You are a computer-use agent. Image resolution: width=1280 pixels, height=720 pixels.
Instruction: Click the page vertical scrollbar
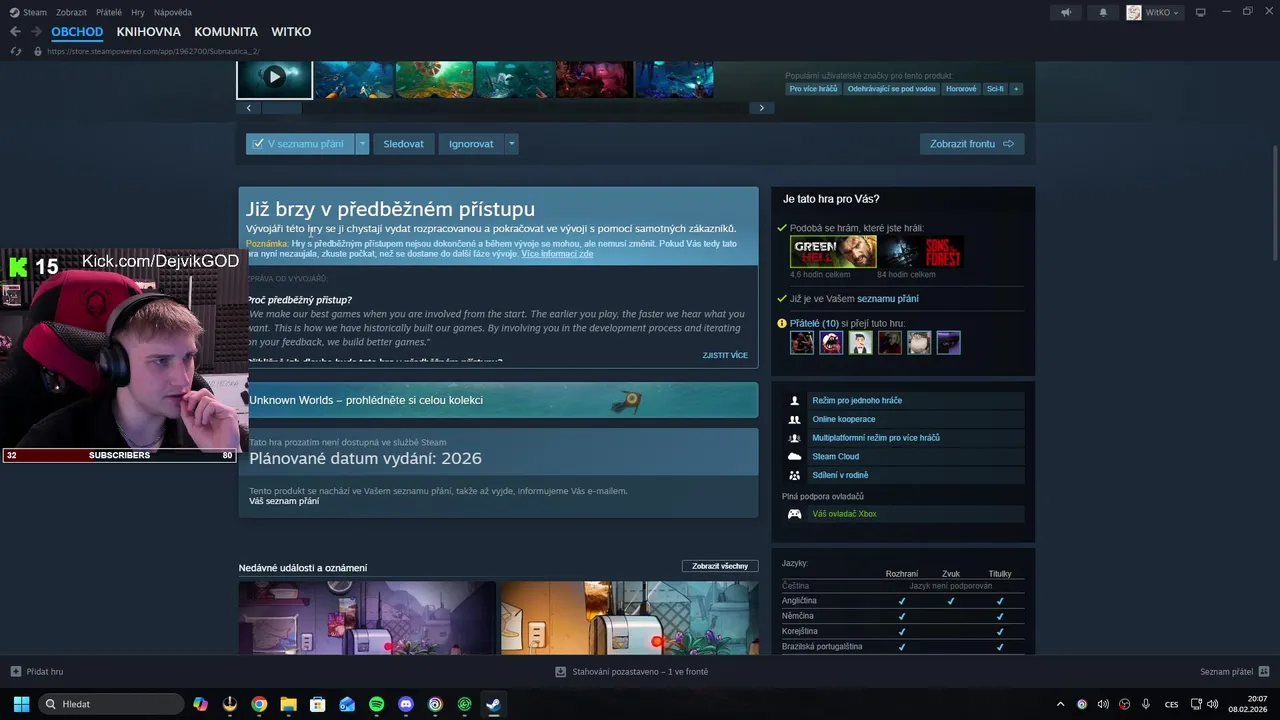[1275, 202]
